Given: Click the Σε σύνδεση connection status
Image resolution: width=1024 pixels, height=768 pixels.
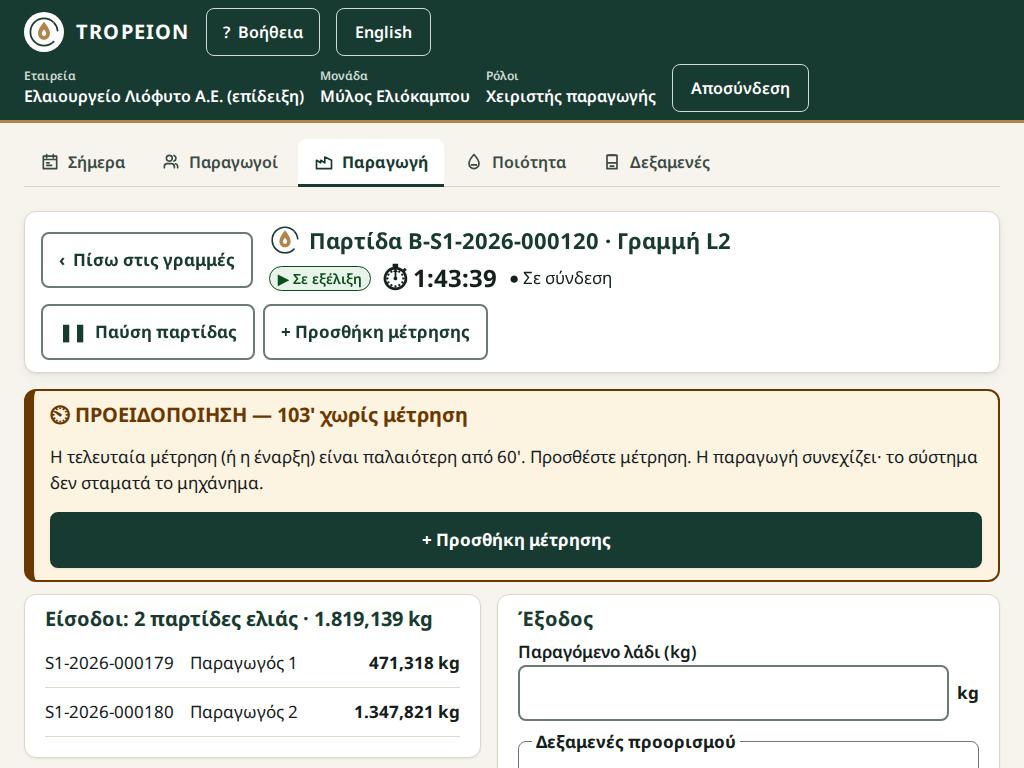Looking at the screenshot, I should (x=561, y=279).
